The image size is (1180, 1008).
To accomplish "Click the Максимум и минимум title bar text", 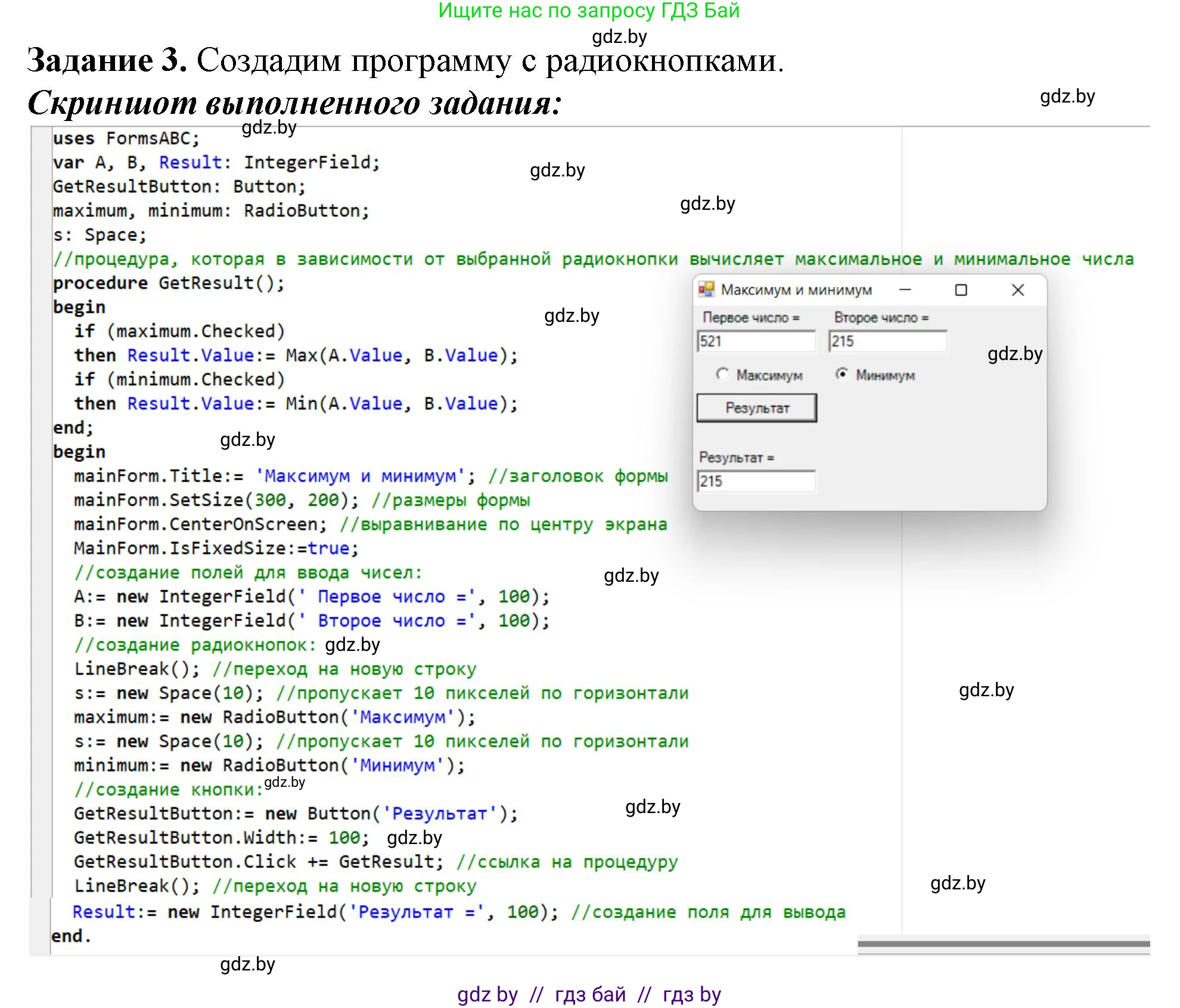I will pyautogui.click(x=796, y=290).
